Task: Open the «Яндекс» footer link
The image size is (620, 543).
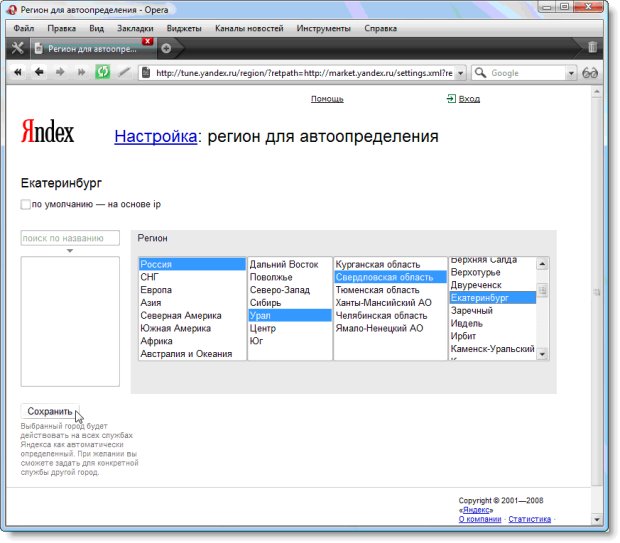Action: click(x=476, y=510)
